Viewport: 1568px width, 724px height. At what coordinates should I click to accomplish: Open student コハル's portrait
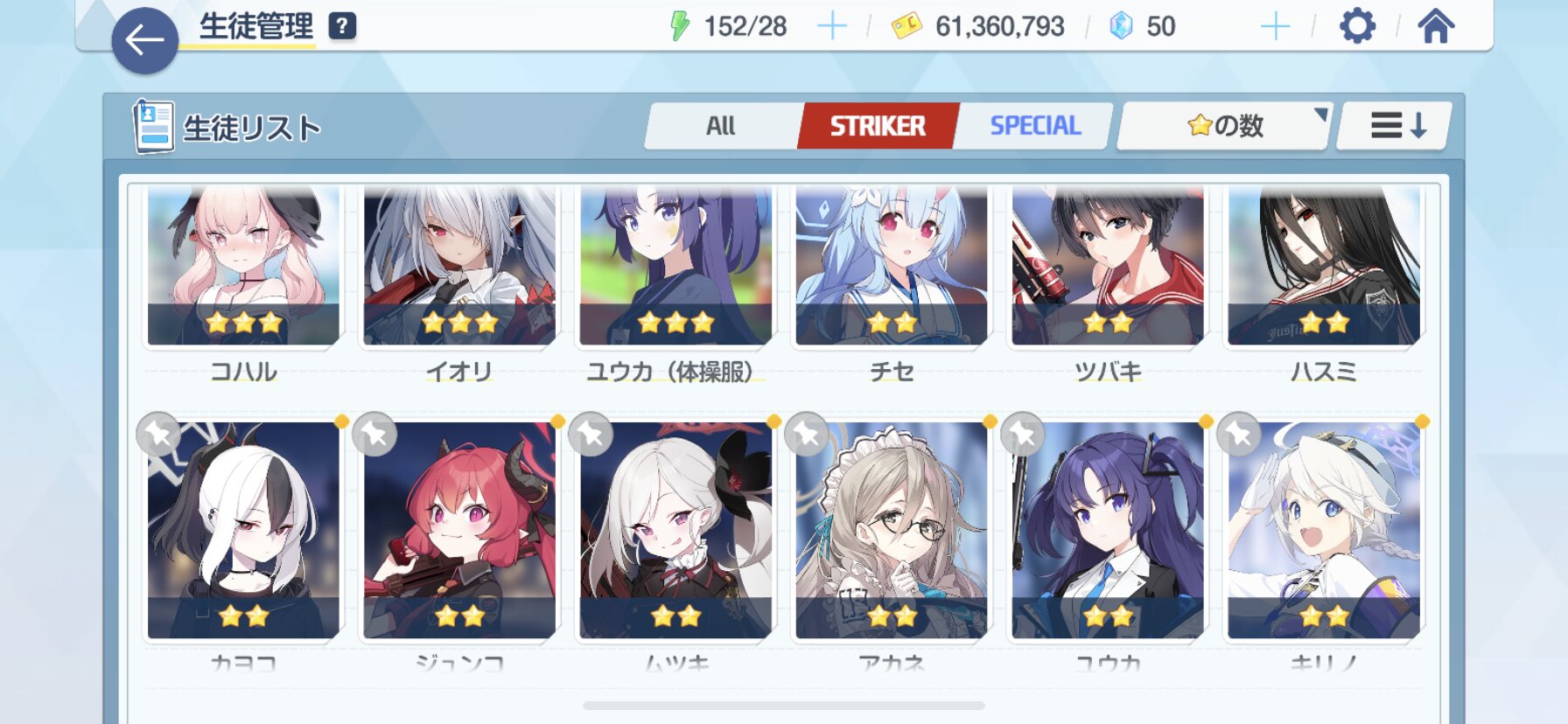tap(243, 265)
